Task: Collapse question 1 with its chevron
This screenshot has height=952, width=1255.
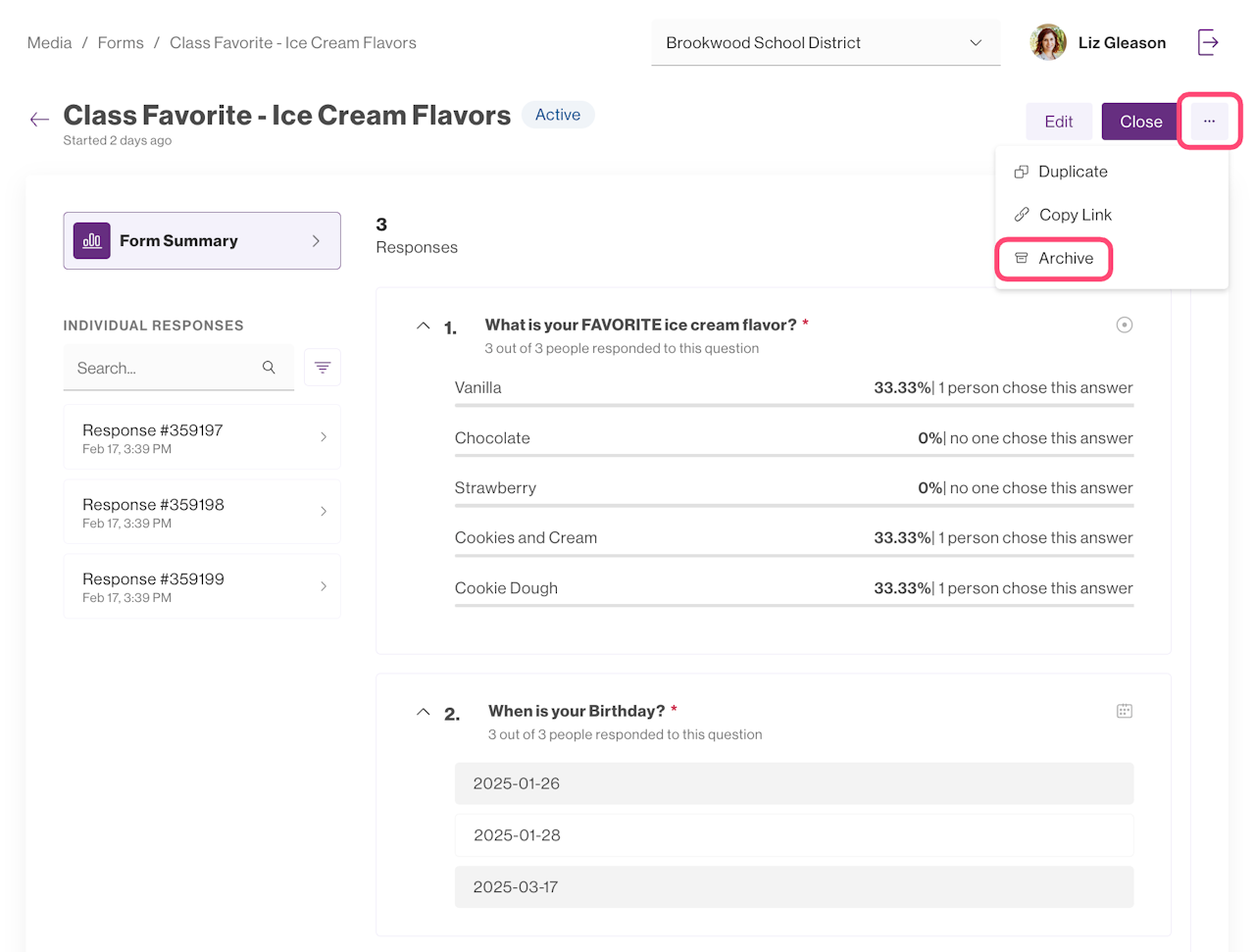Action: click(x=424, y=326)
